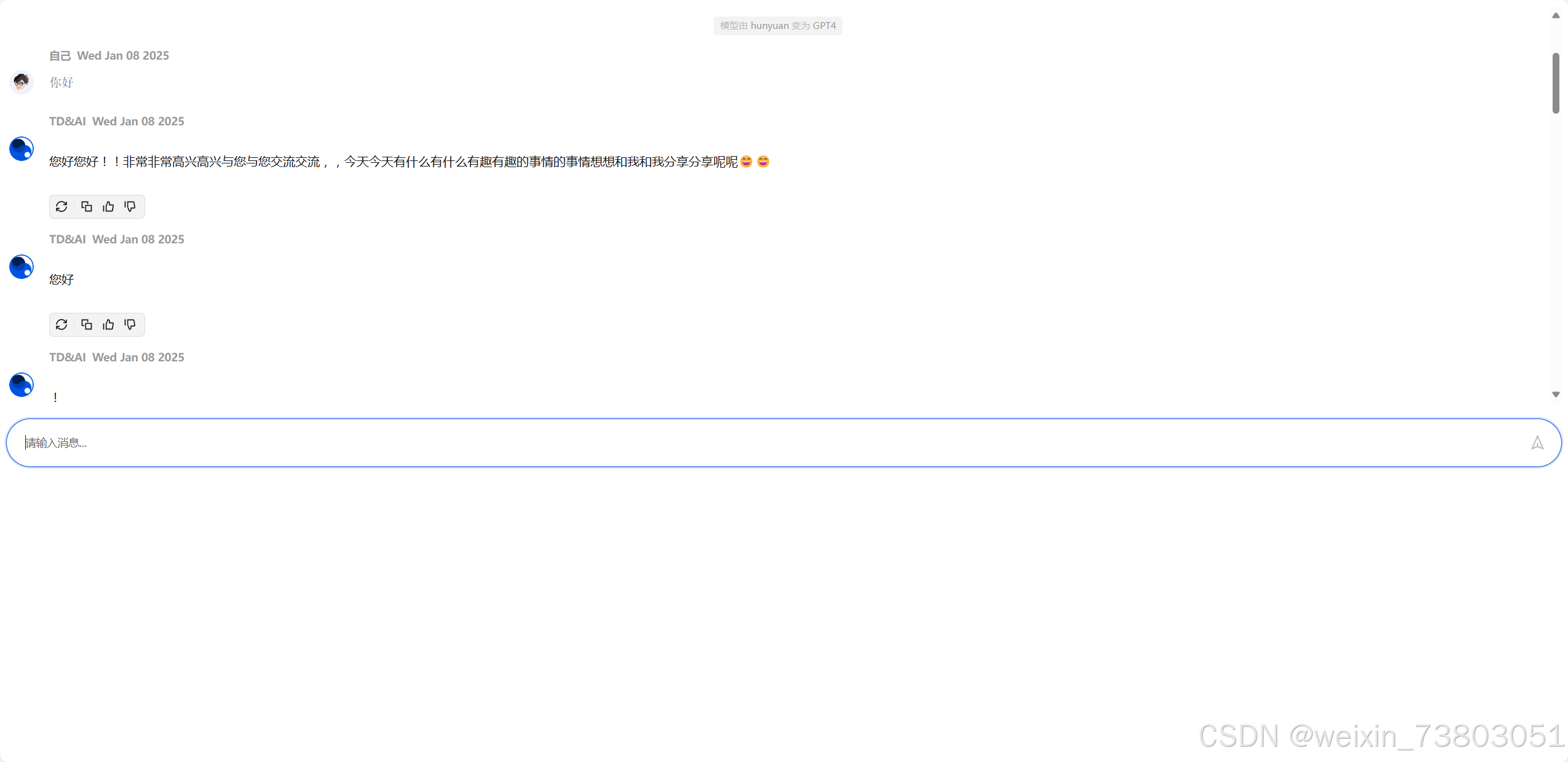This screenshot has width=1568, height=762.
Task: Click the first TD&AI bot avatar
Action: pos(22,149)
